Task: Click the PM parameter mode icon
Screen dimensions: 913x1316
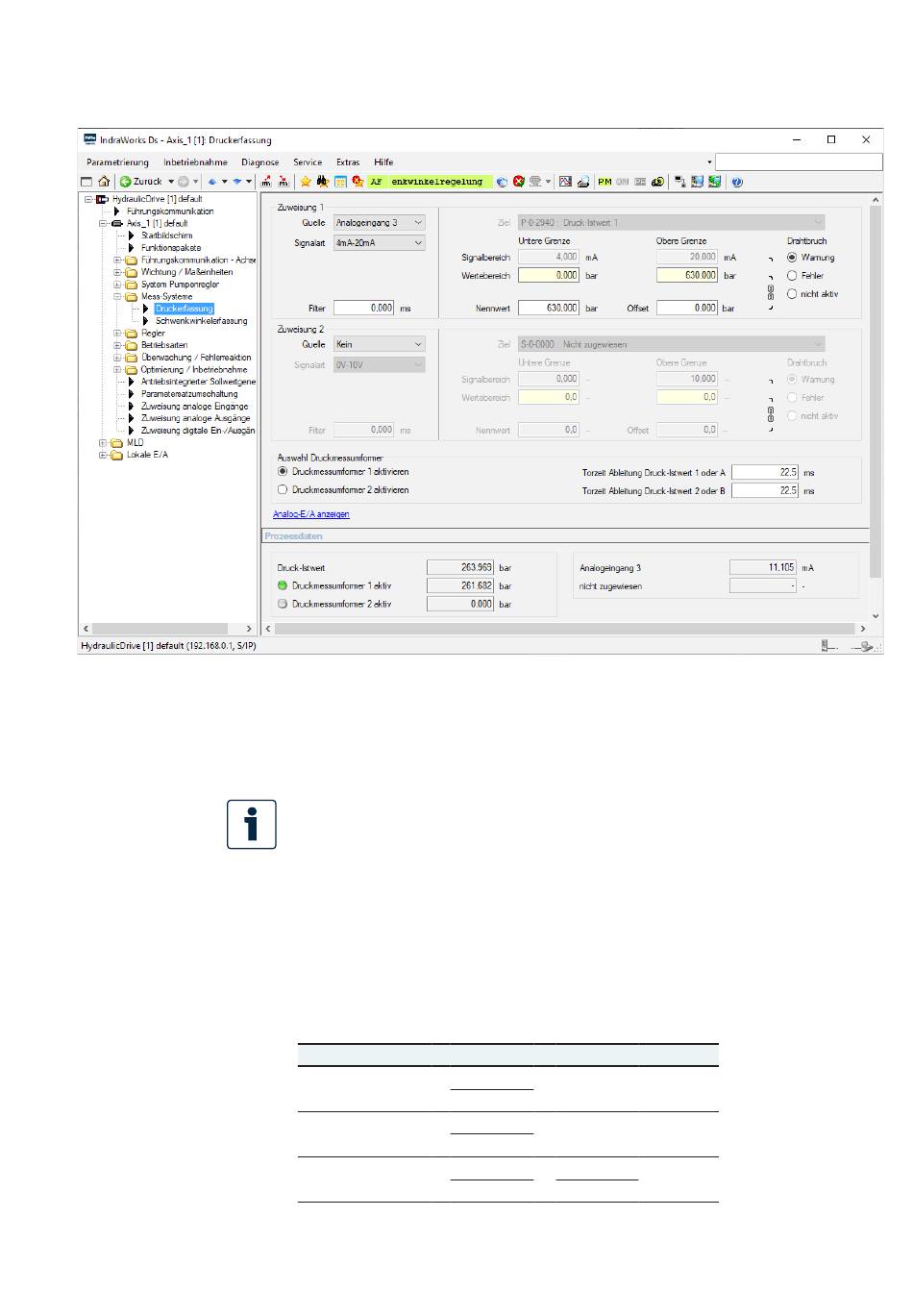Action: click(605, 182)
